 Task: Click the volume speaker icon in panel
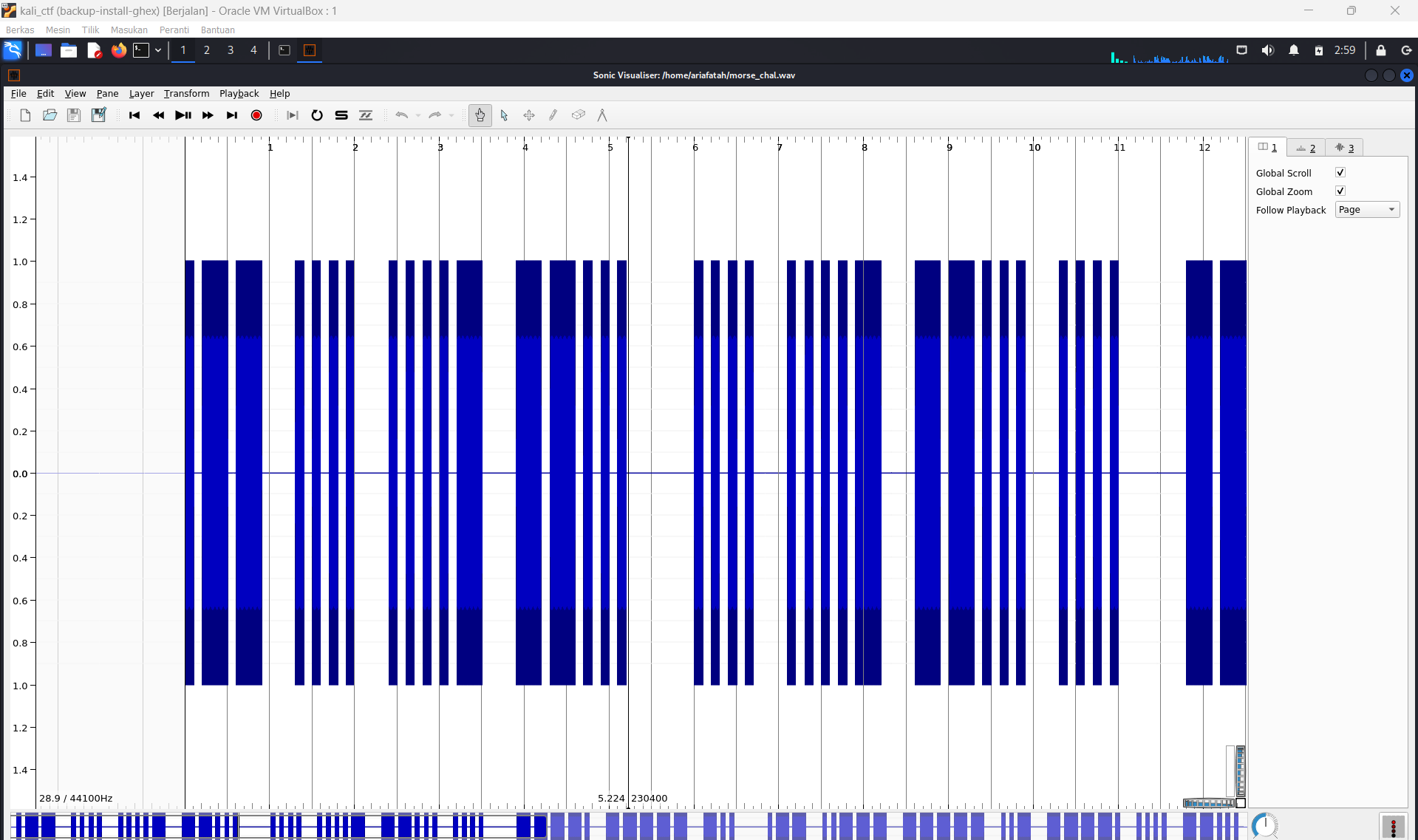click(x=1268, y=50)
